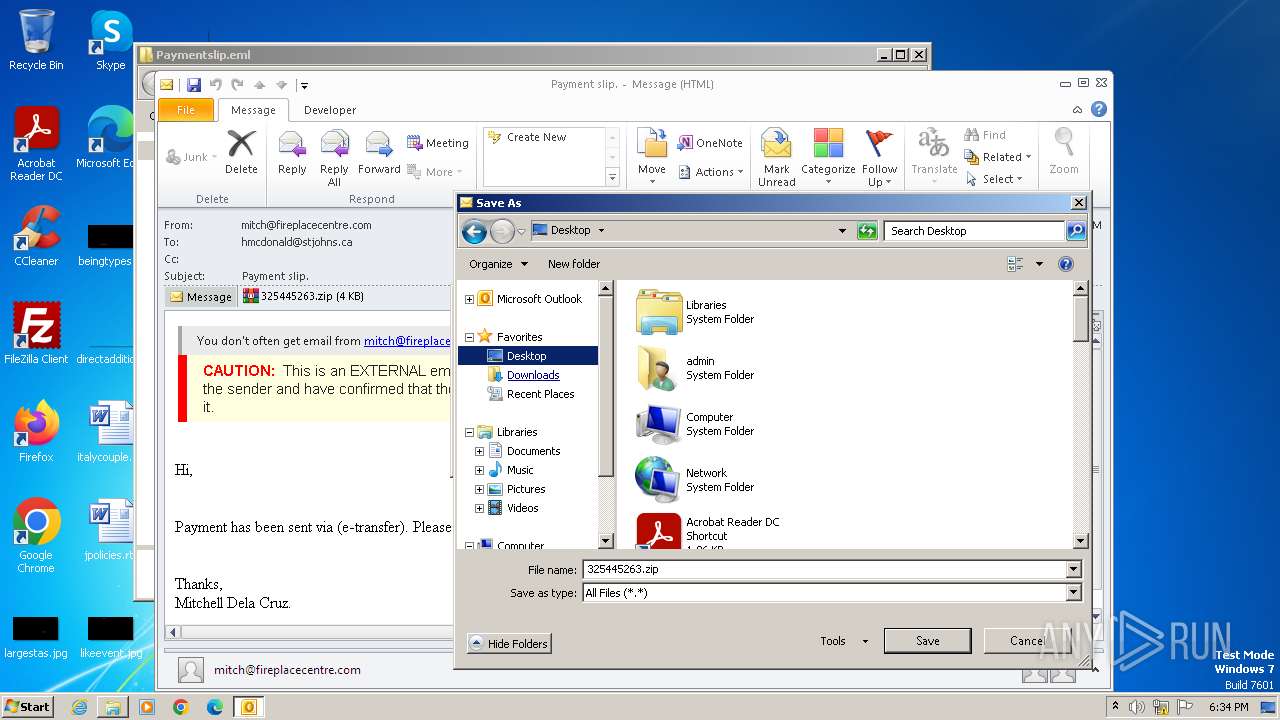
Task: Click the Message tab in the attachment bar
Action: coord(201,296)
